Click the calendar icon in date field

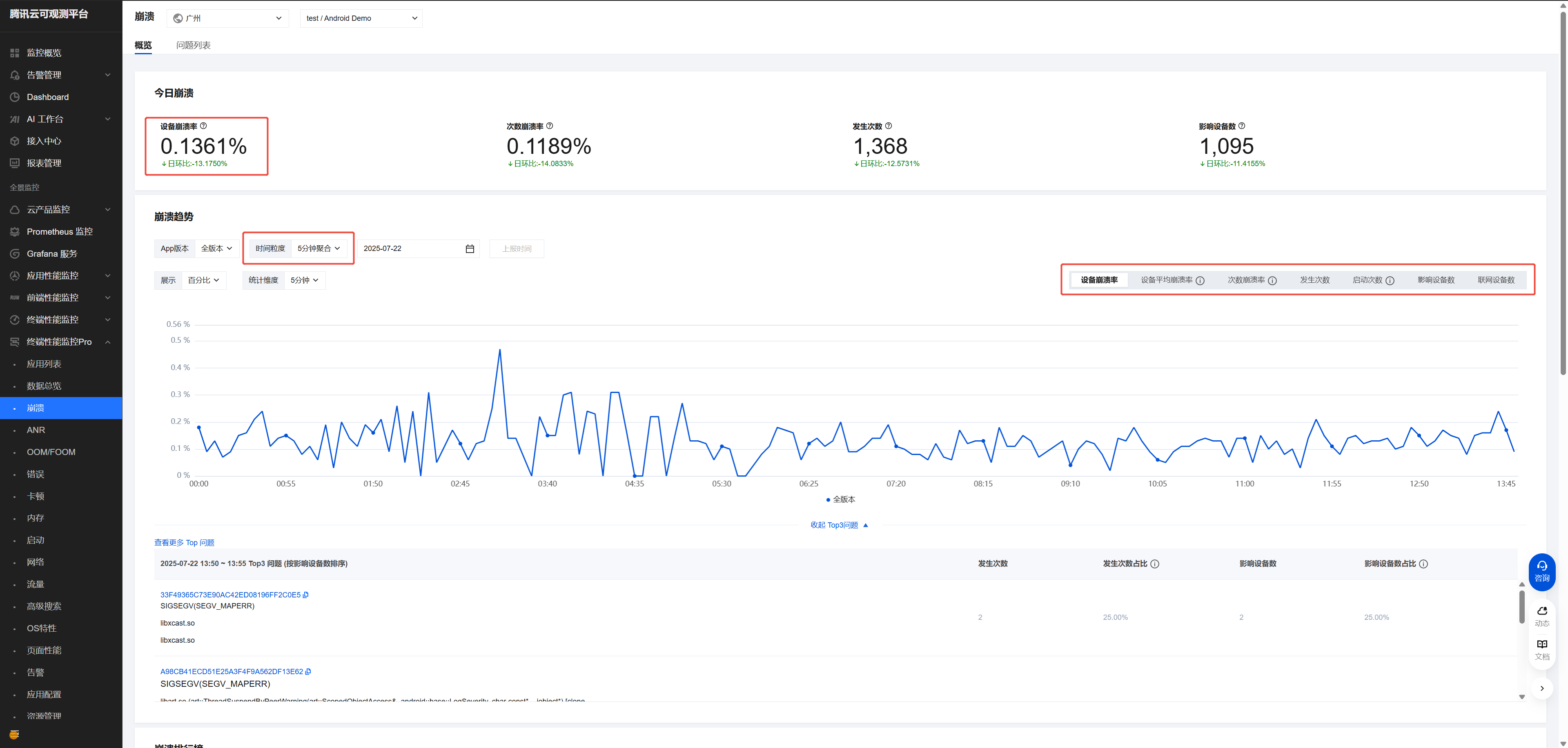point(469,249)
